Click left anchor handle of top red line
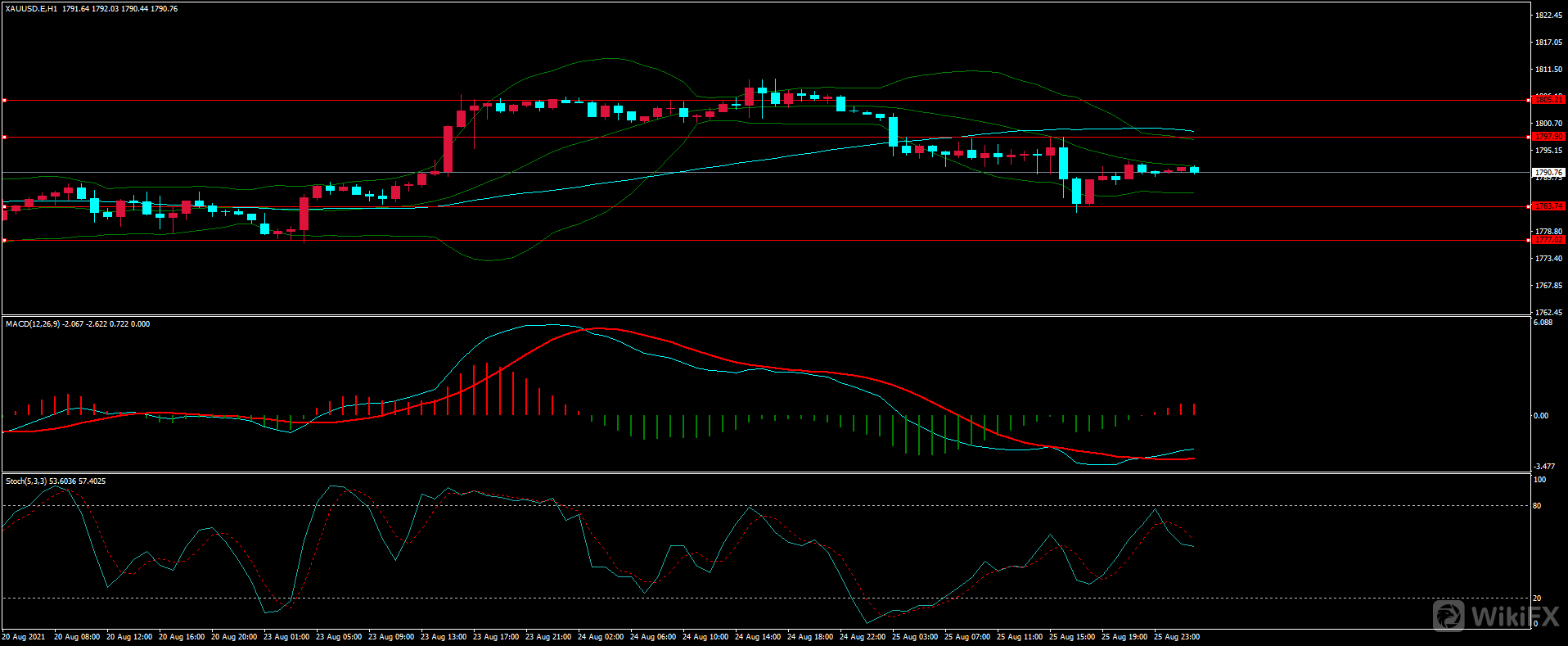 click(4, 101)
